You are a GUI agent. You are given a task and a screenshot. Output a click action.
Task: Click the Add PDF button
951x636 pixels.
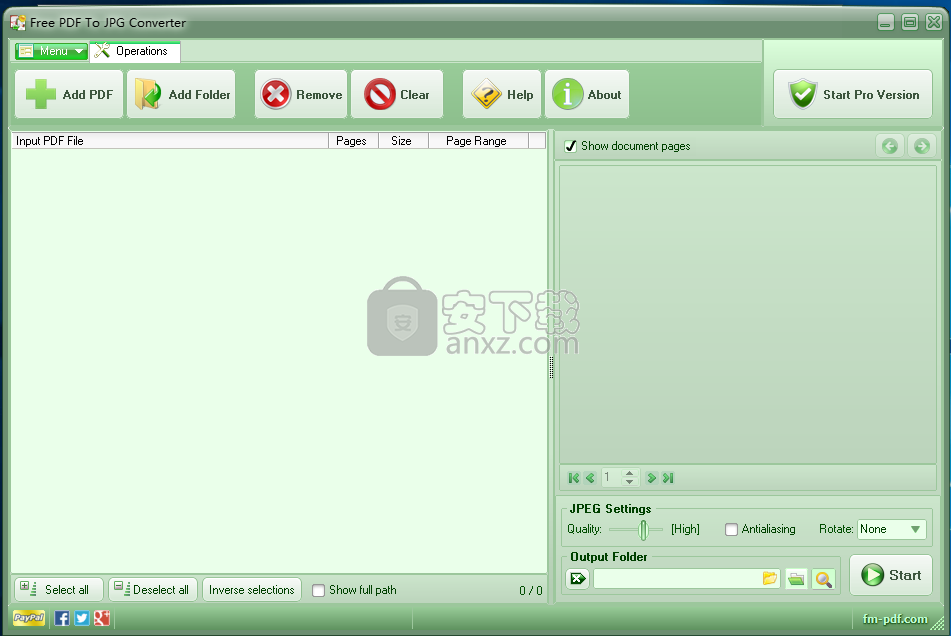[x=69, y=94]
